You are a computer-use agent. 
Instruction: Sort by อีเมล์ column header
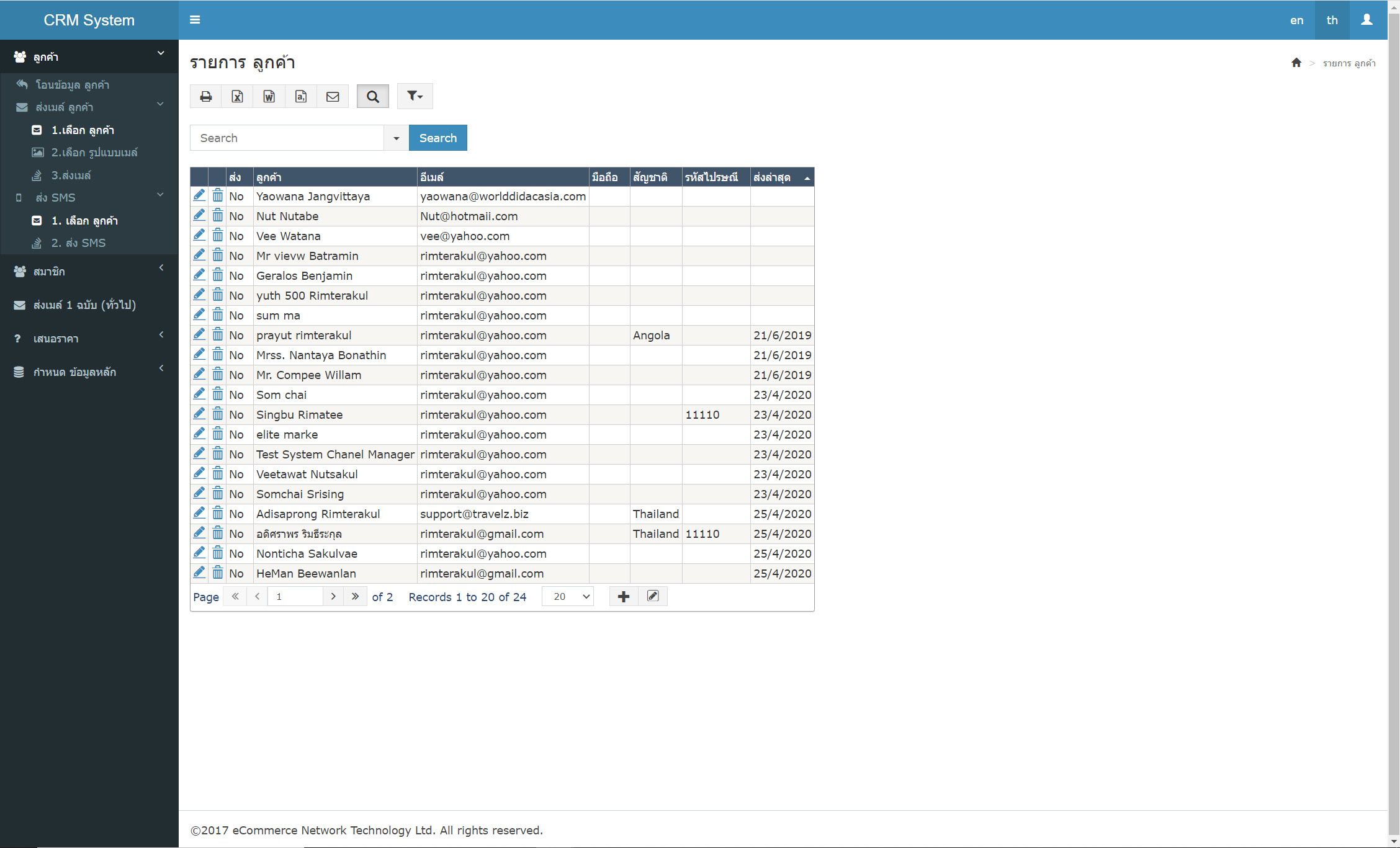tap(503, 177)
